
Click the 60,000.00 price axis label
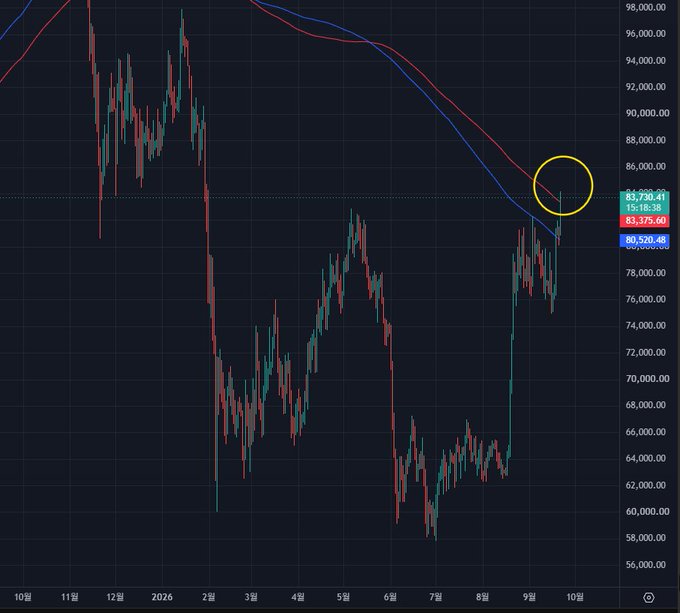[647, 512]
